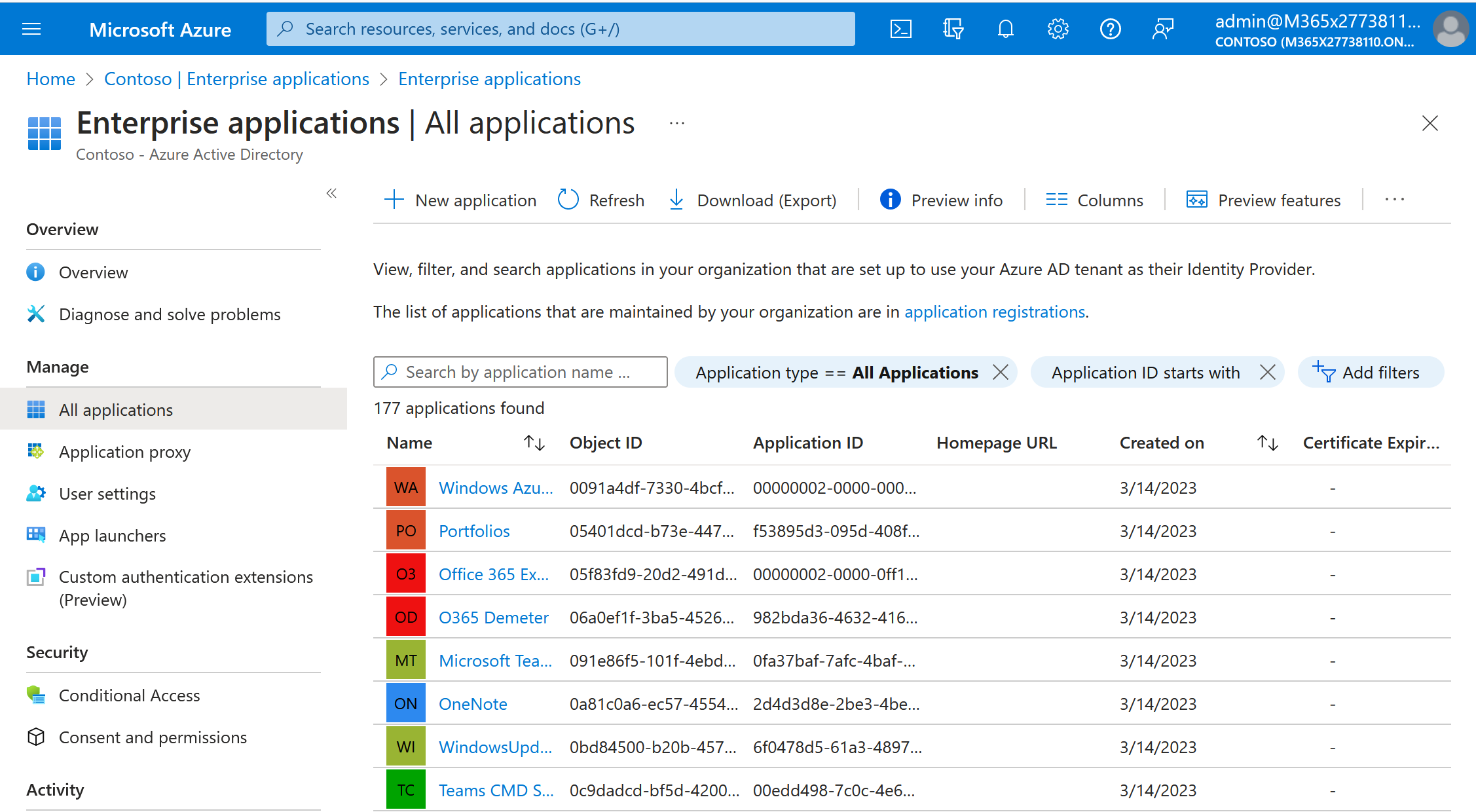Remove the Application type filter
1476x812 pixels.
[x=1000, y=373]
